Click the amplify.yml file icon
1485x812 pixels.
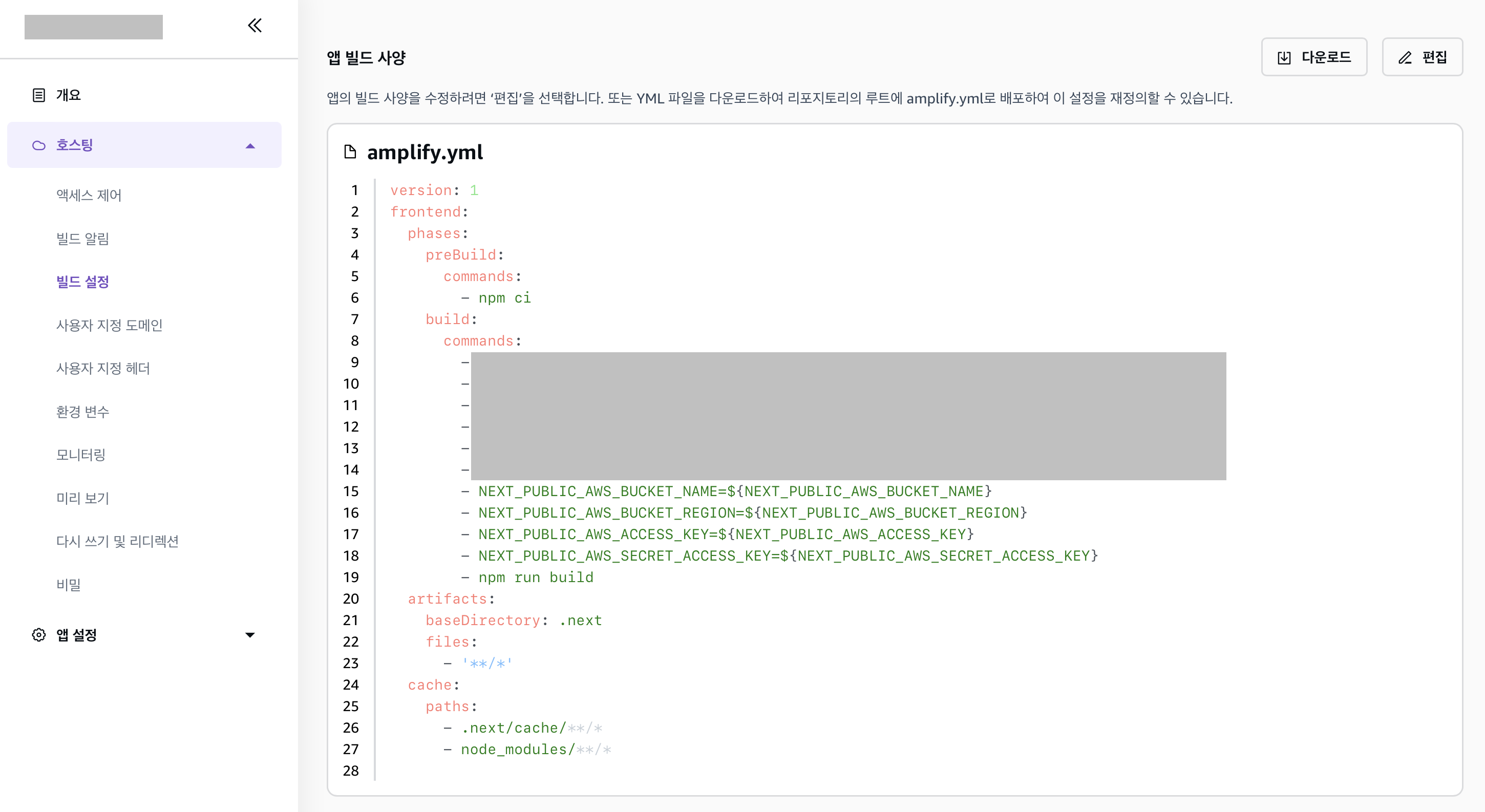click(350, 152)
